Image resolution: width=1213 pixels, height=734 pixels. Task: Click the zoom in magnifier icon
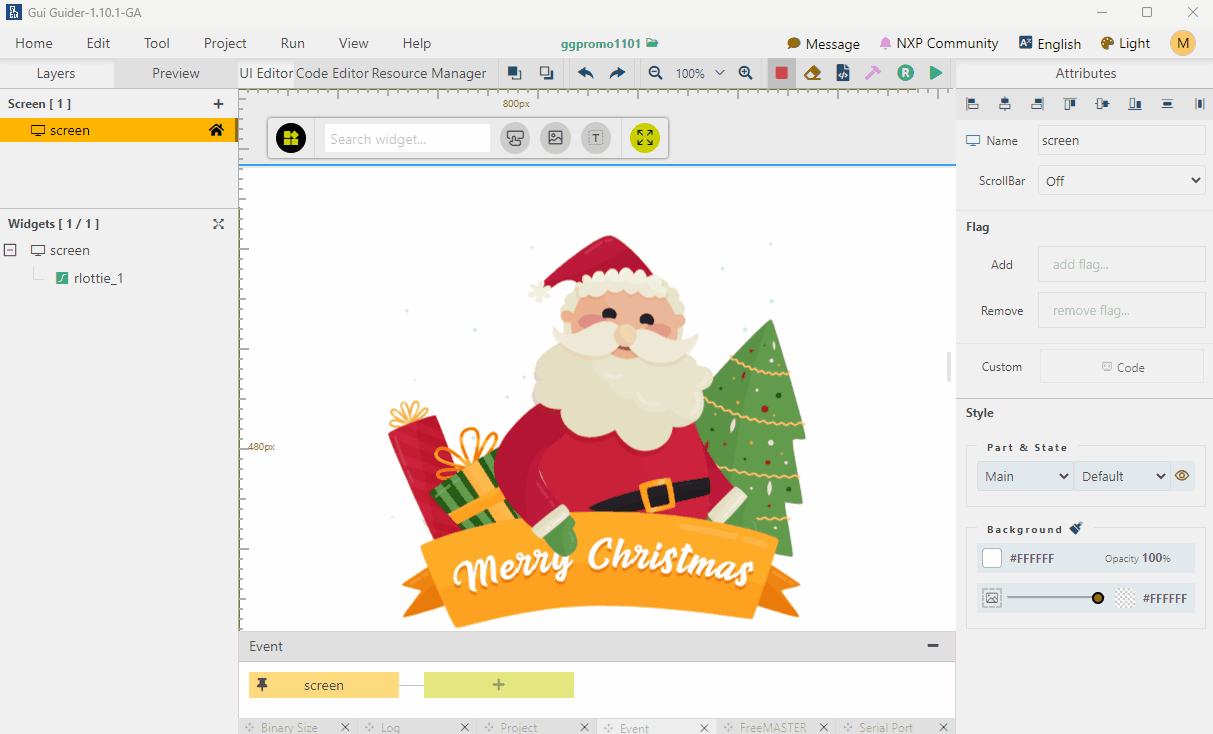[745, 73]
